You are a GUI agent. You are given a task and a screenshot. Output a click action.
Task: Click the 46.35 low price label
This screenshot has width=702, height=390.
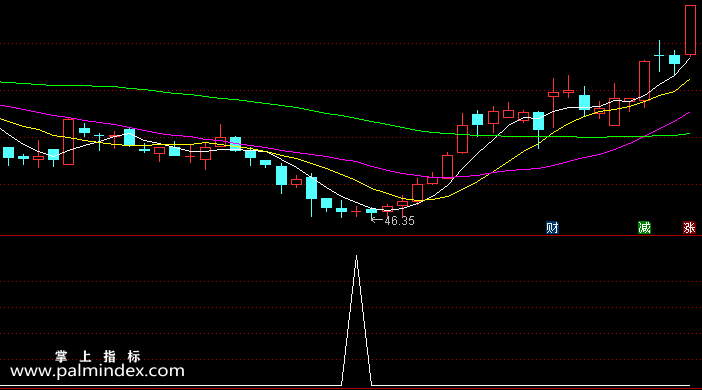pyautogui.click(x=399, y=221)
